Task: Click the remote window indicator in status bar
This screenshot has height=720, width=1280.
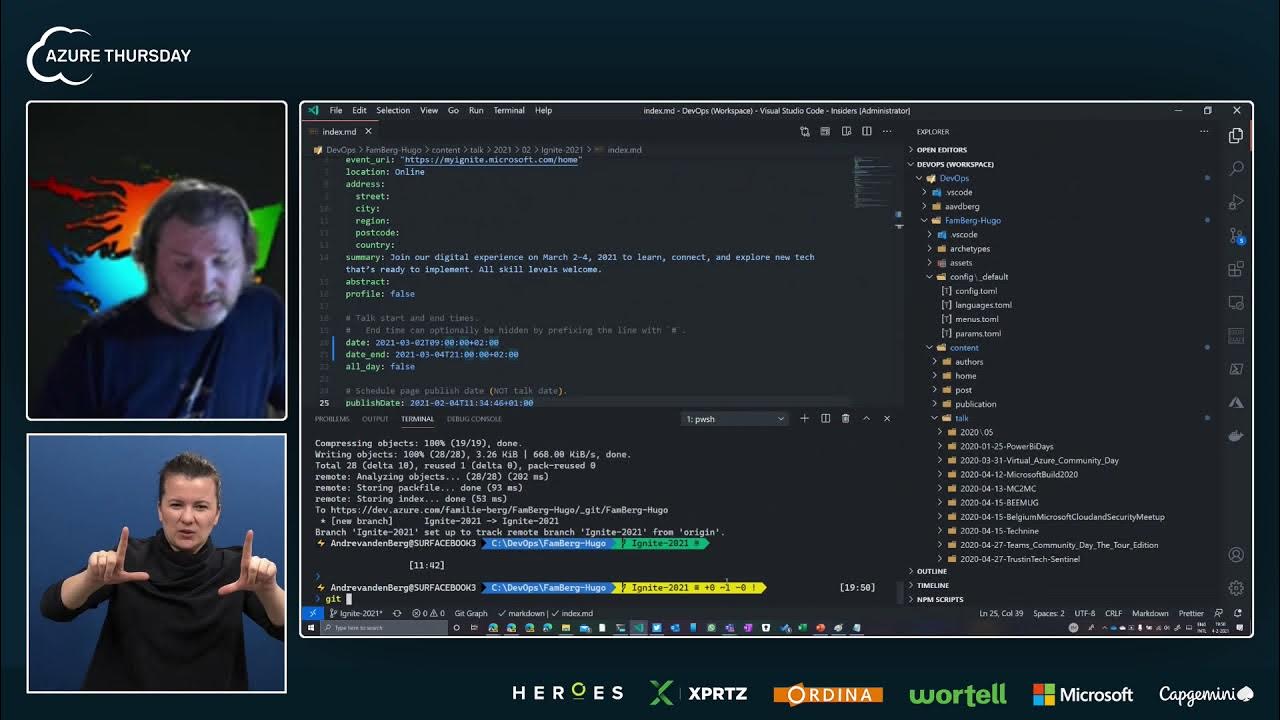Action: pyautogui.click(x=313, y=613)
